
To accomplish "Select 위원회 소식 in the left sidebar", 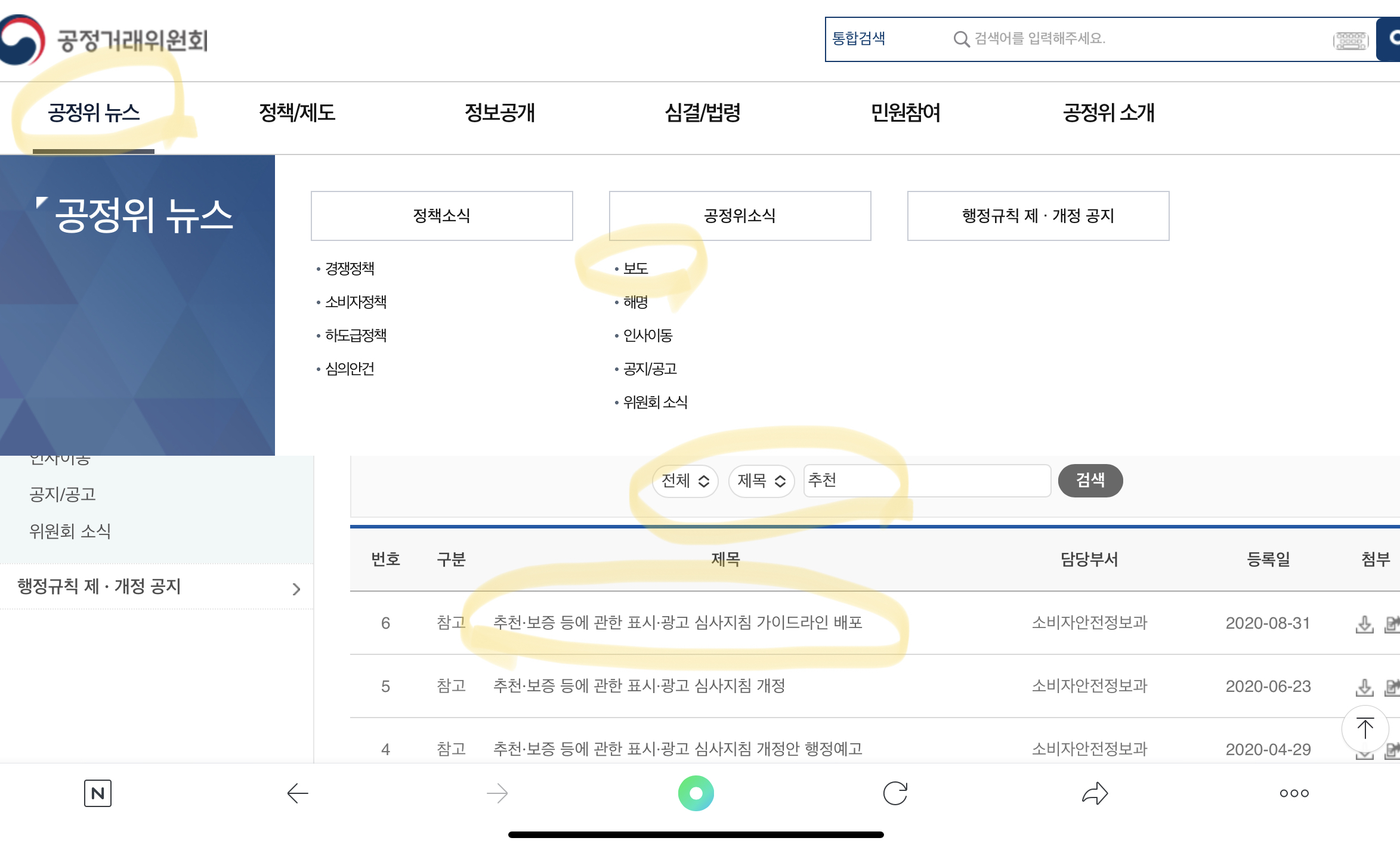I will [70, 531].
